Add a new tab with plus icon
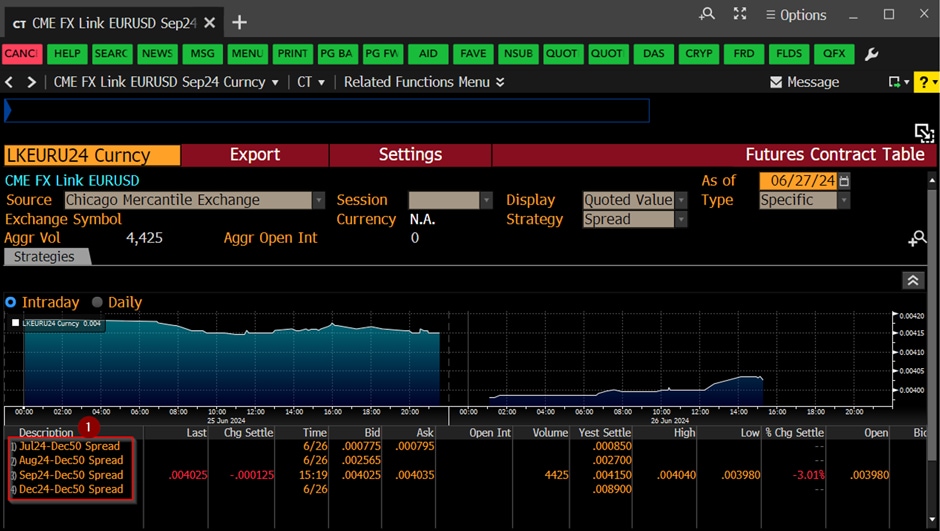Viewport: 940px width, 531px height. [x=239, y=22]
